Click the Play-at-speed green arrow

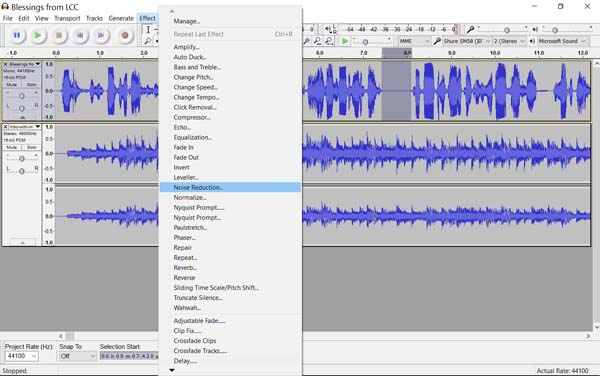pos(345,41)
